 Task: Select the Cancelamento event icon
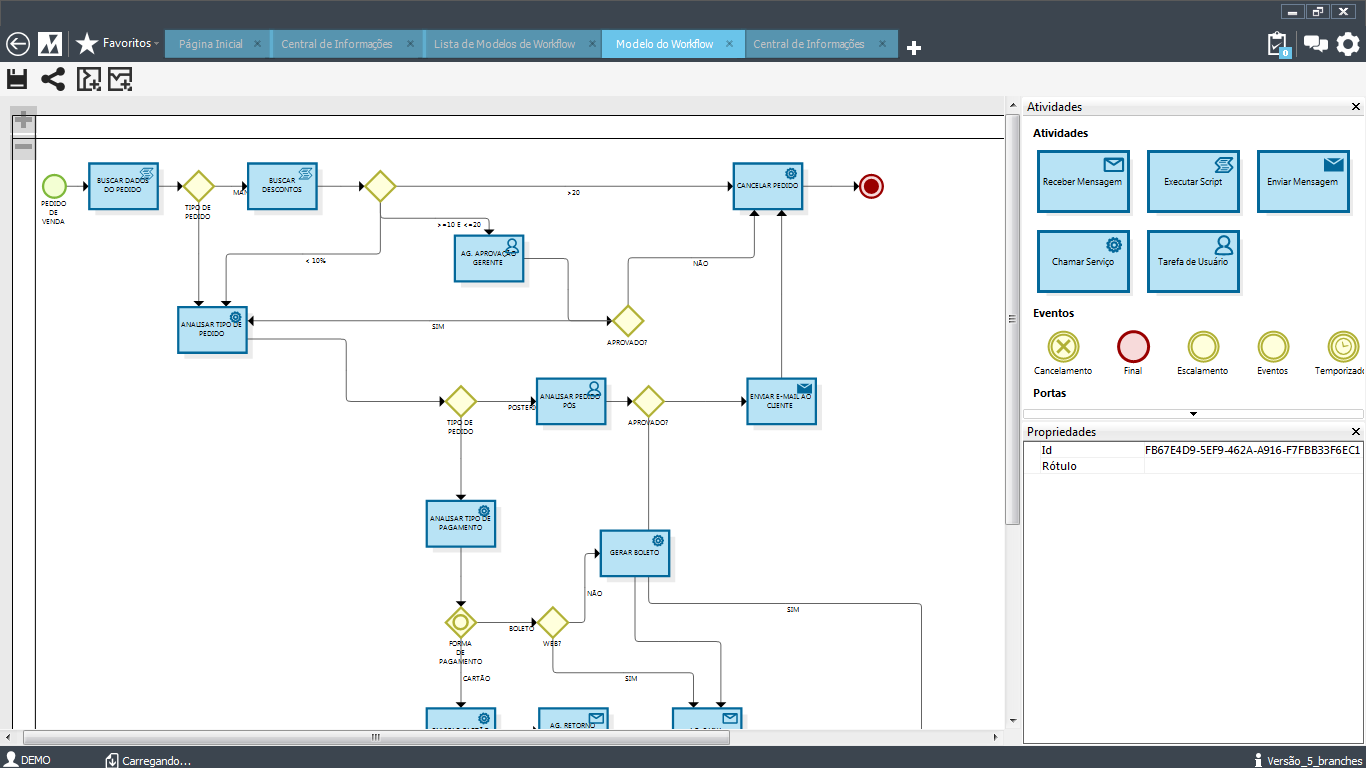pos(1063,347)
